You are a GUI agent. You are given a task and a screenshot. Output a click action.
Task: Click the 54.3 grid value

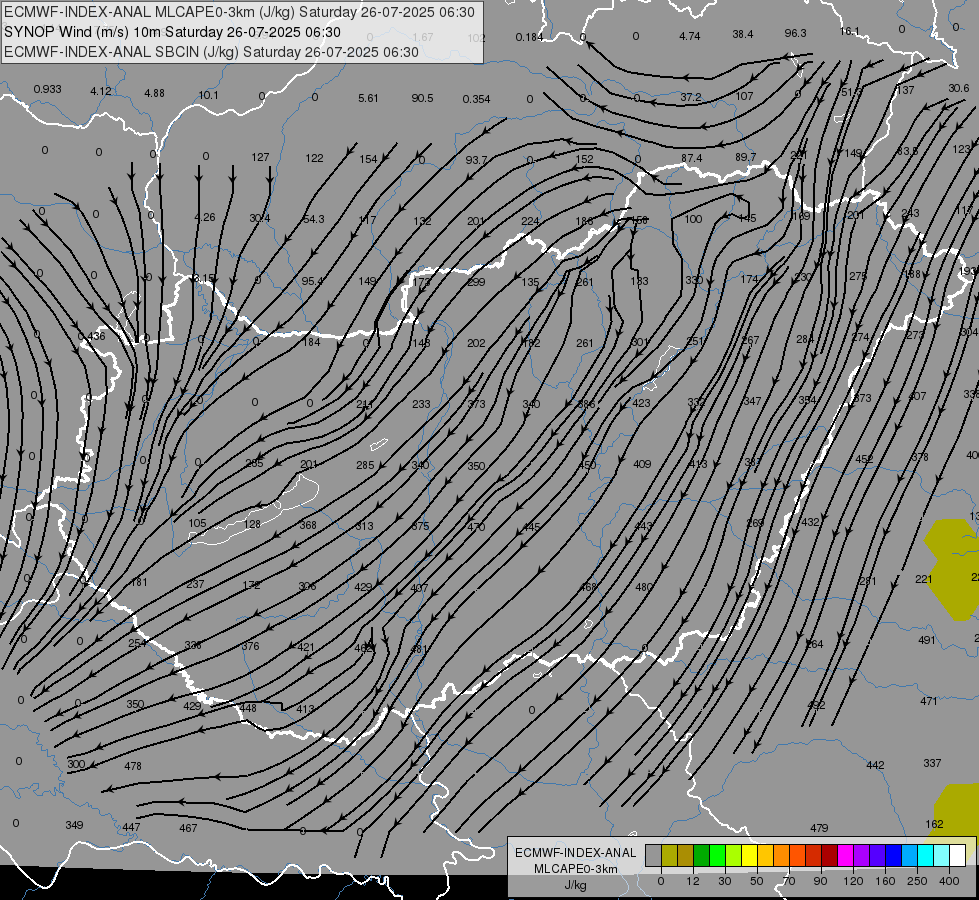313,219
